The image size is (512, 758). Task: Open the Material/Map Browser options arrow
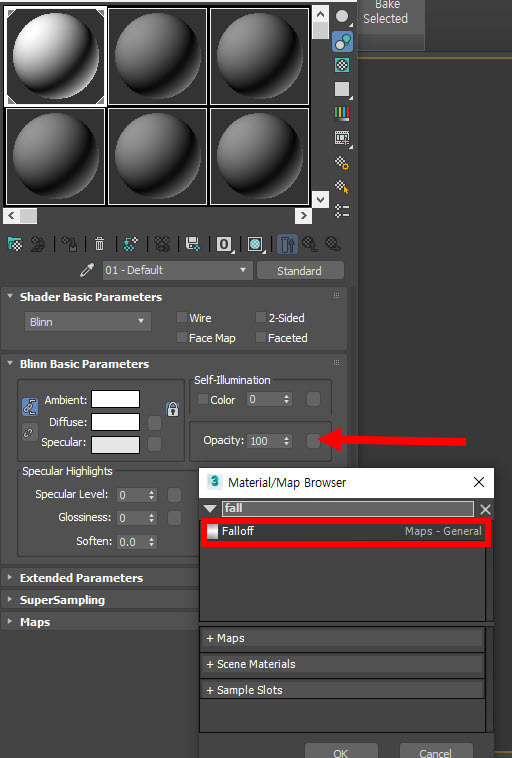click(x=210, y=509)
